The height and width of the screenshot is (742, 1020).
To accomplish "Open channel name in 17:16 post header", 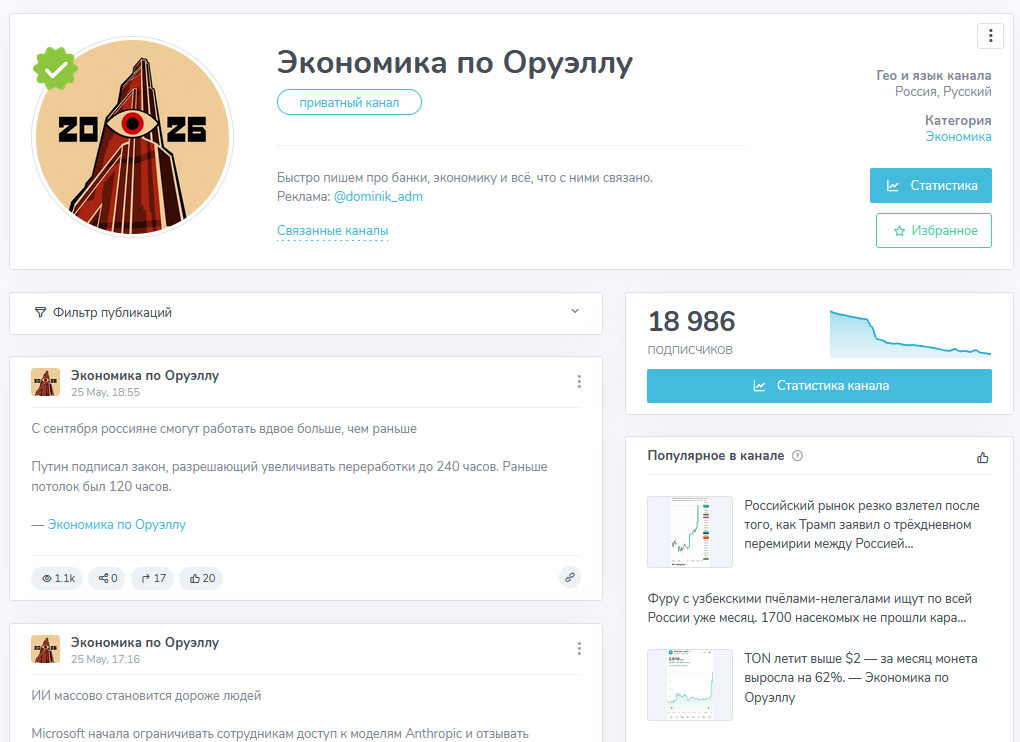I will 145,642.
